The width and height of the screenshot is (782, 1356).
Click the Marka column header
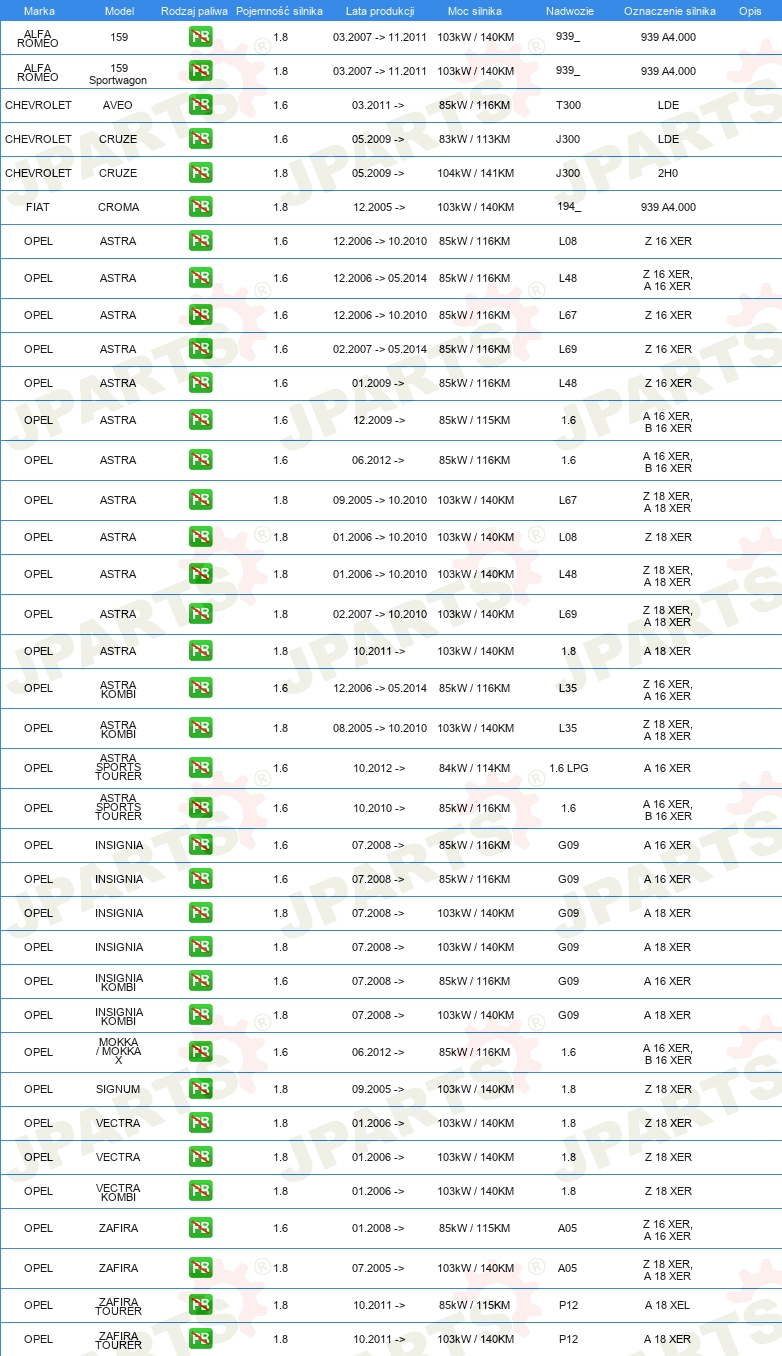click(39, 11)
